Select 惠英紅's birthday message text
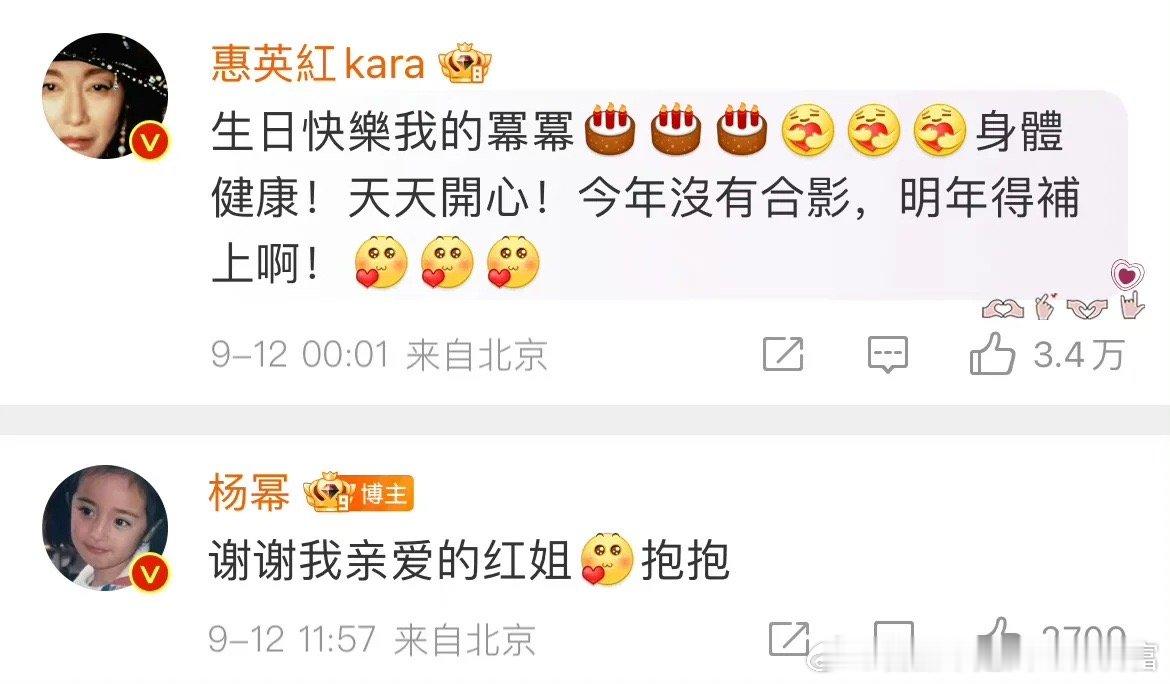1170x684 pixels. click(x=646, y=198)
